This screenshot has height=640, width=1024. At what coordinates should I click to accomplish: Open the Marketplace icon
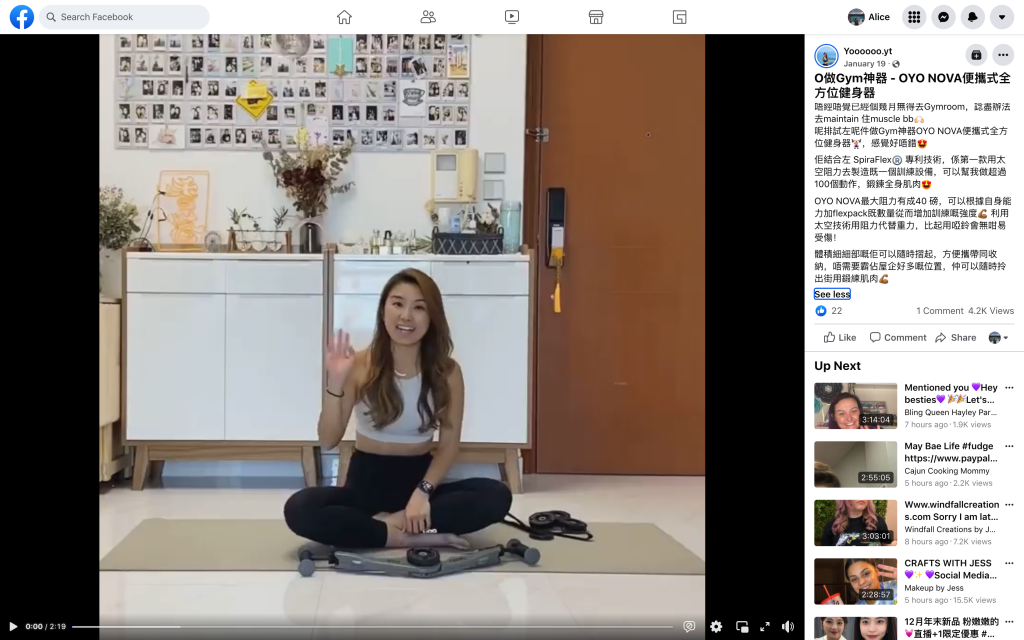click(x=596, y=17)
